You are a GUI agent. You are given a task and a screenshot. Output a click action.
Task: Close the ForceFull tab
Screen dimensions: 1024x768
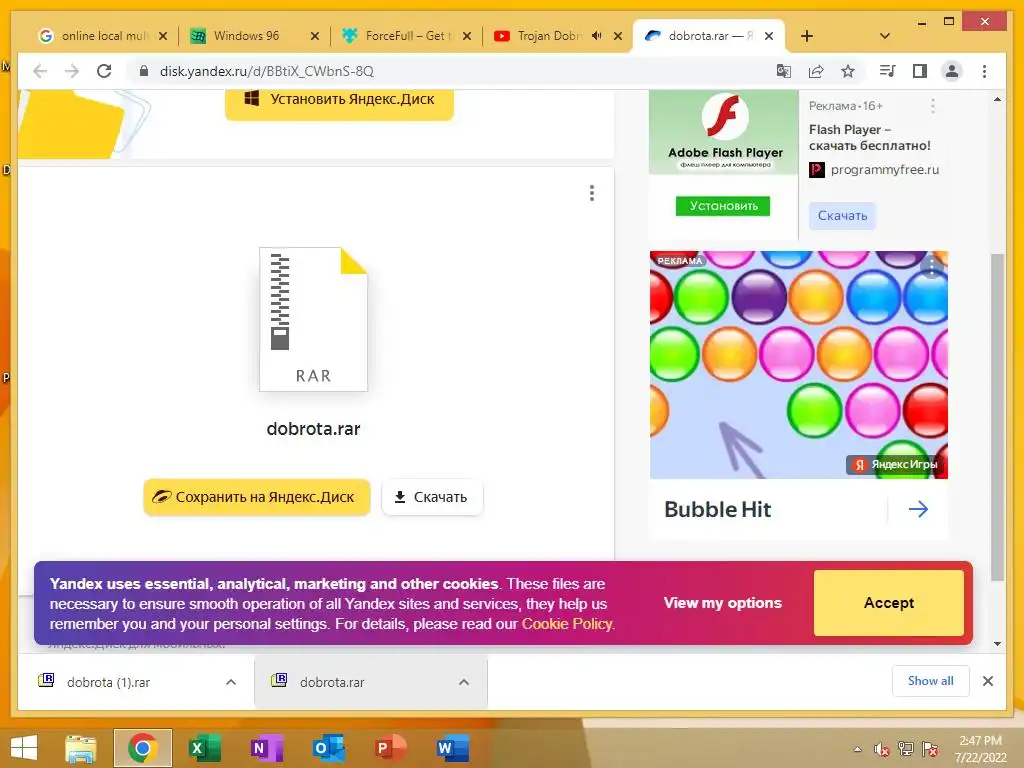[x=466, y=36]
